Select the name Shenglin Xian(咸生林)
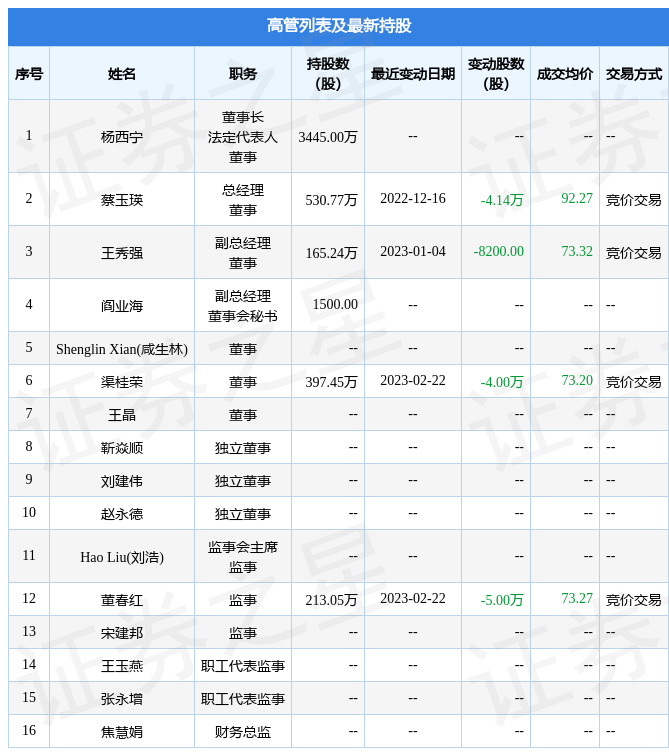This screenshot has width=669, height=756. point(121,349)
